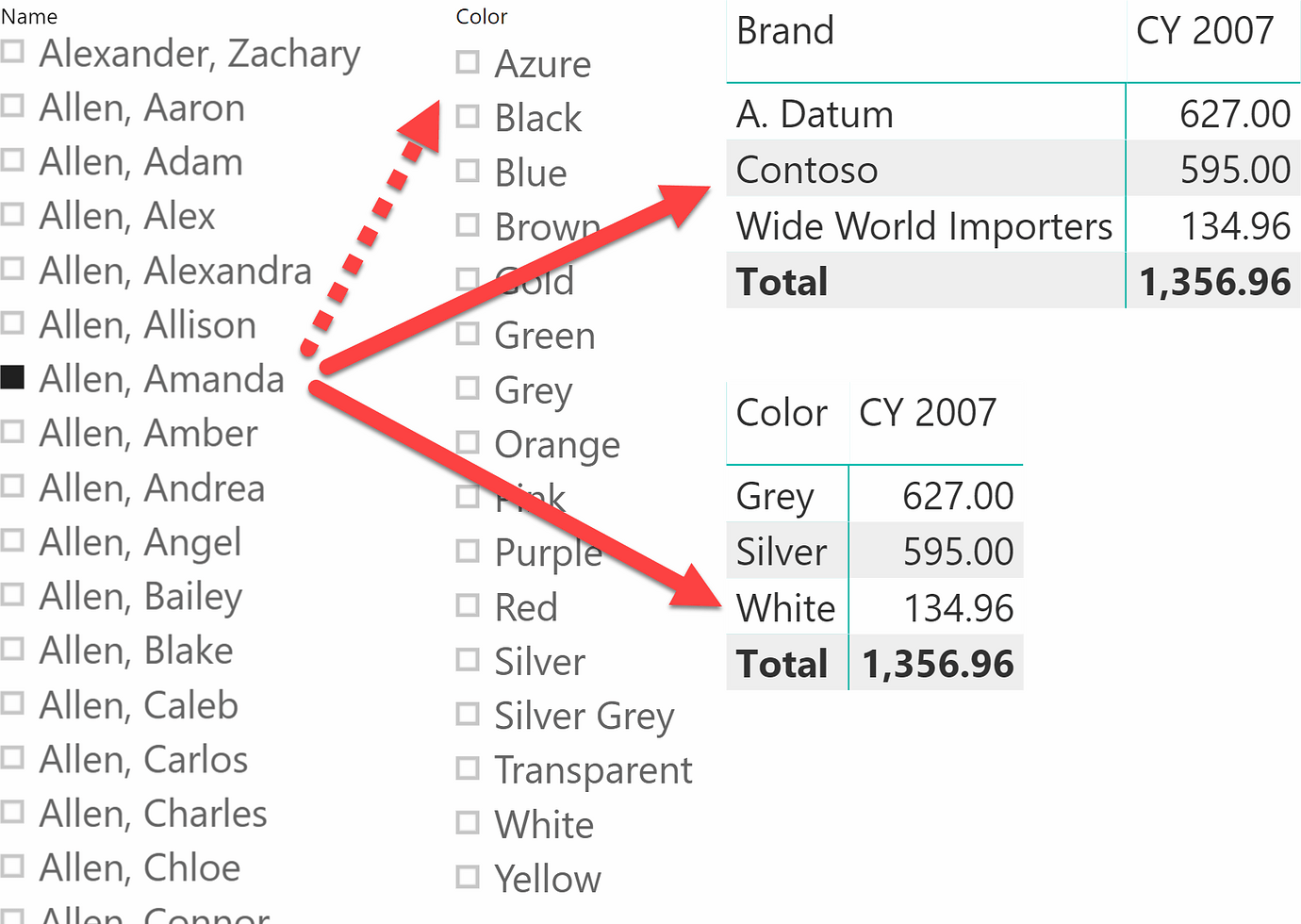
Task: Check the Yellow color checkbox
Action: 468,877
